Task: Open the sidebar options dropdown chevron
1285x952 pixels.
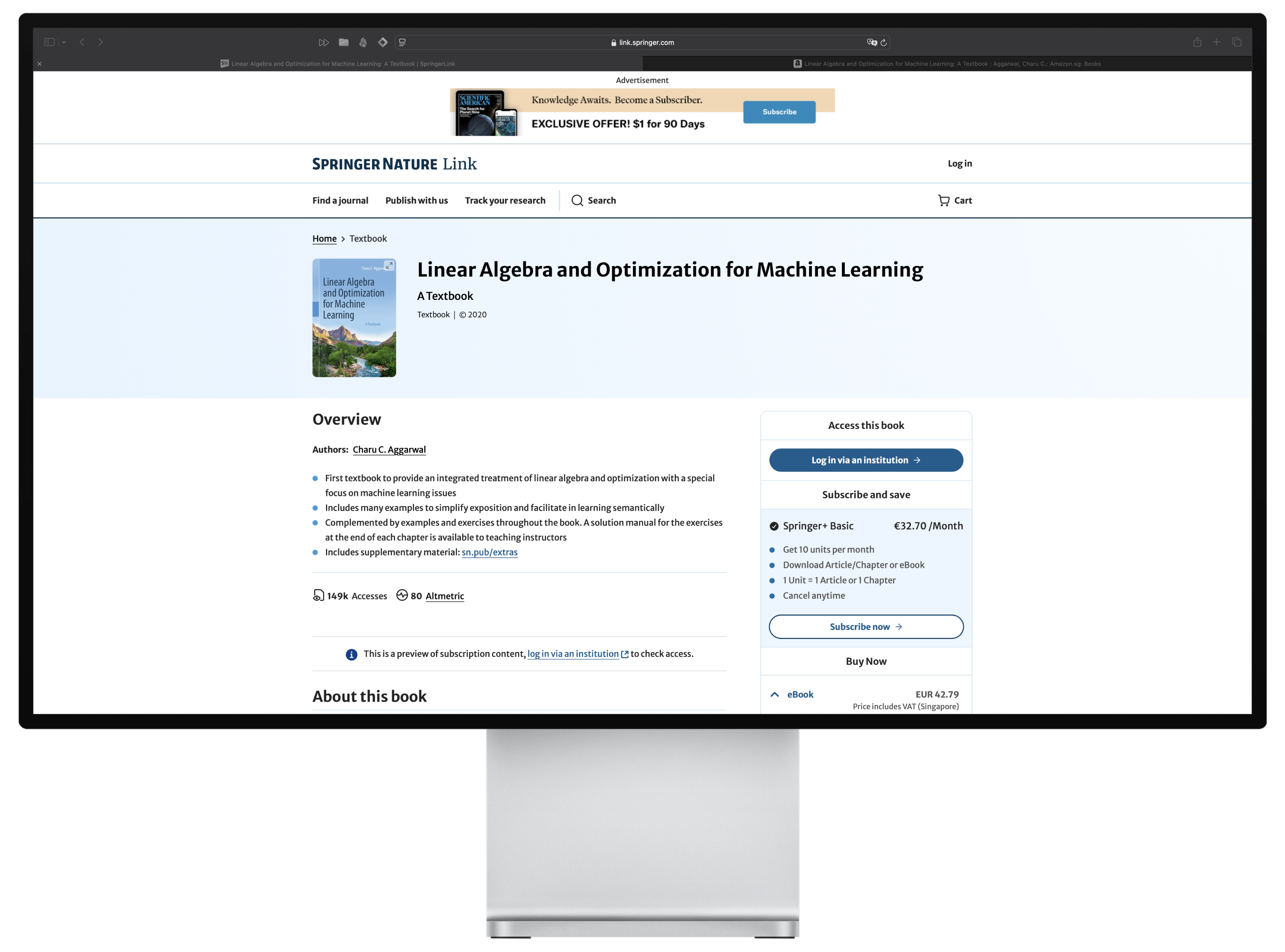Action: 64,42
